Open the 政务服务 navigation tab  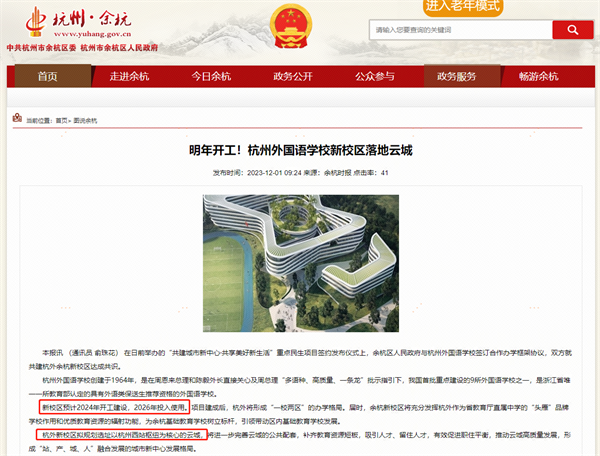click(457, 76)
